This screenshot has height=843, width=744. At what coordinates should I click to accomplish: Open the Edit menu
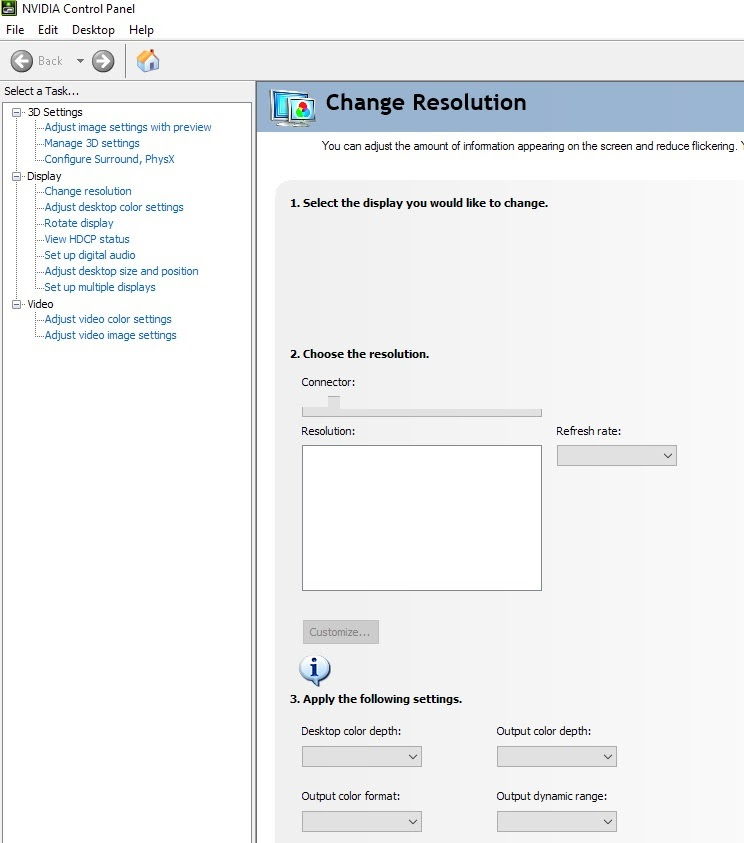pyautogui.click(x=48, y=30)
